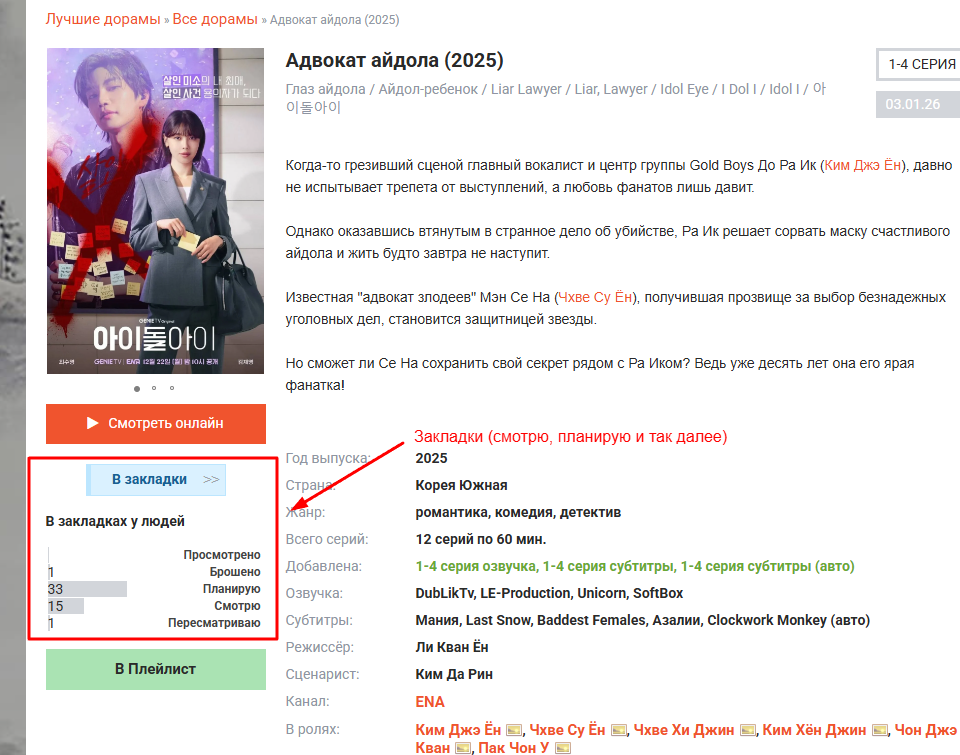
Task: Select third poster carousel dot
Action: (x=172, y=388)
